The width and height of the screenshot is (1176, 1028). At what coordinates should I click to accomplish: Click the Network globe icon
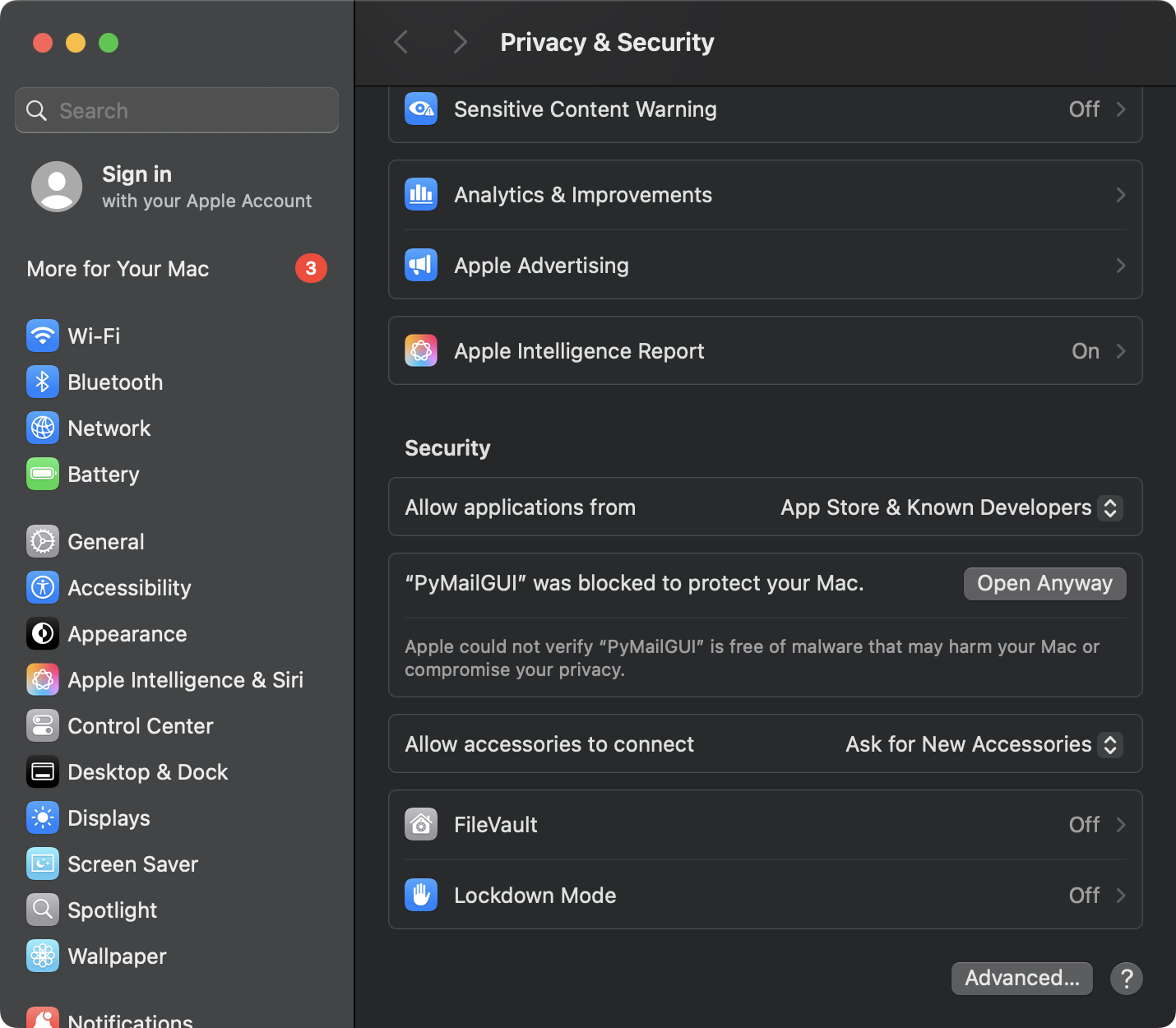(43, 428)
